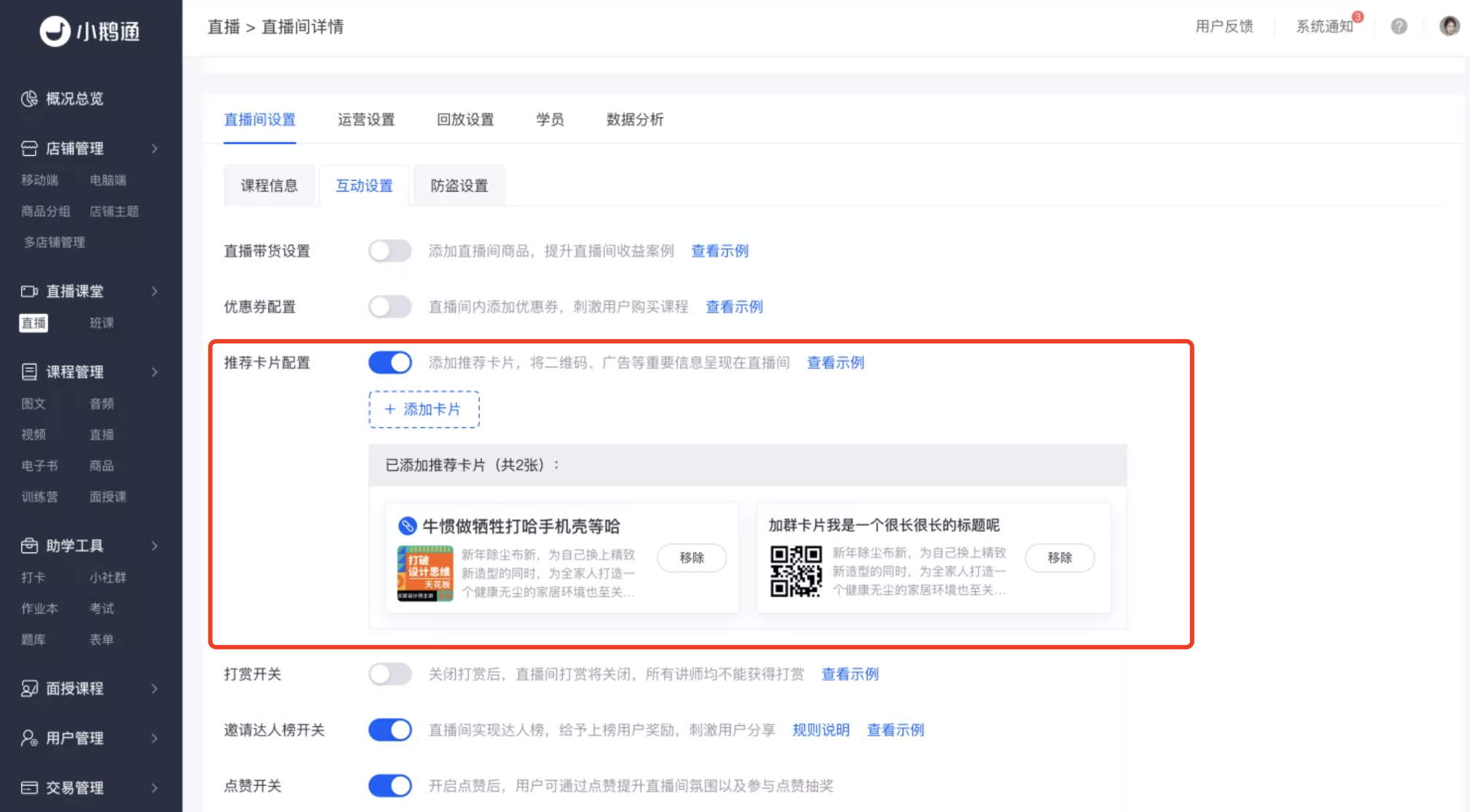Open the 概况总览 overview icon

29,98
